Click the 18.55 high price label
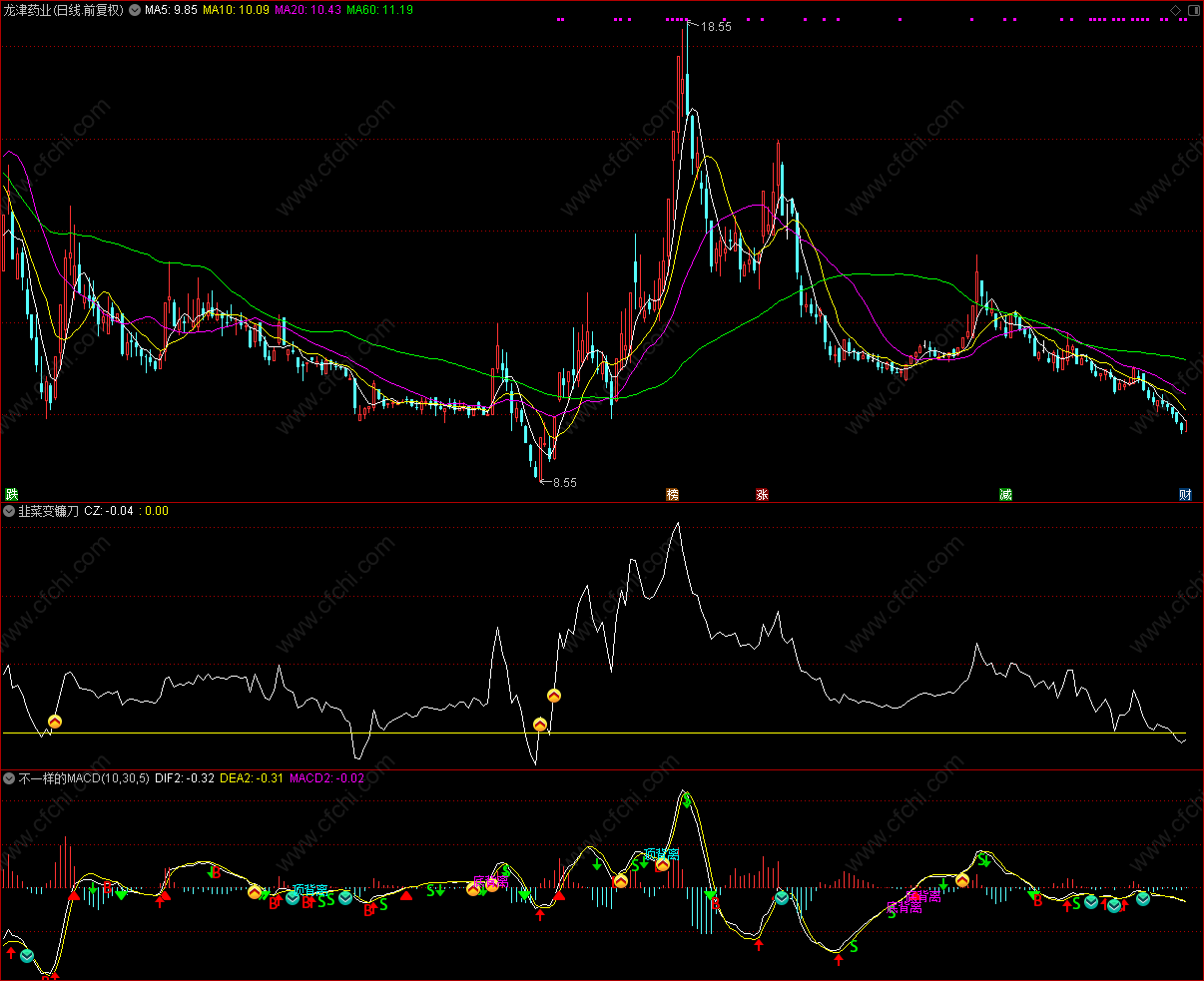The width and height of the screenshot is (1204, 981). point(716,27)
